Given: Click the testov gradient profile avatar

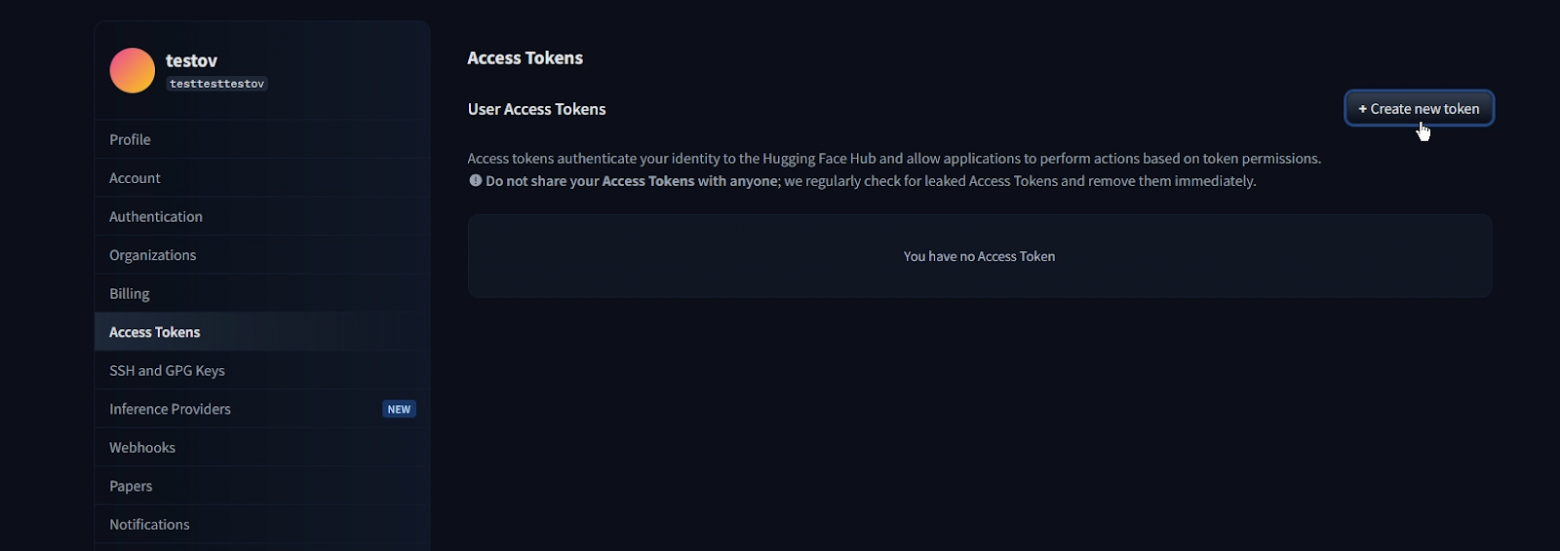Looking at the screenshot, I should click(x=132, y=71).
